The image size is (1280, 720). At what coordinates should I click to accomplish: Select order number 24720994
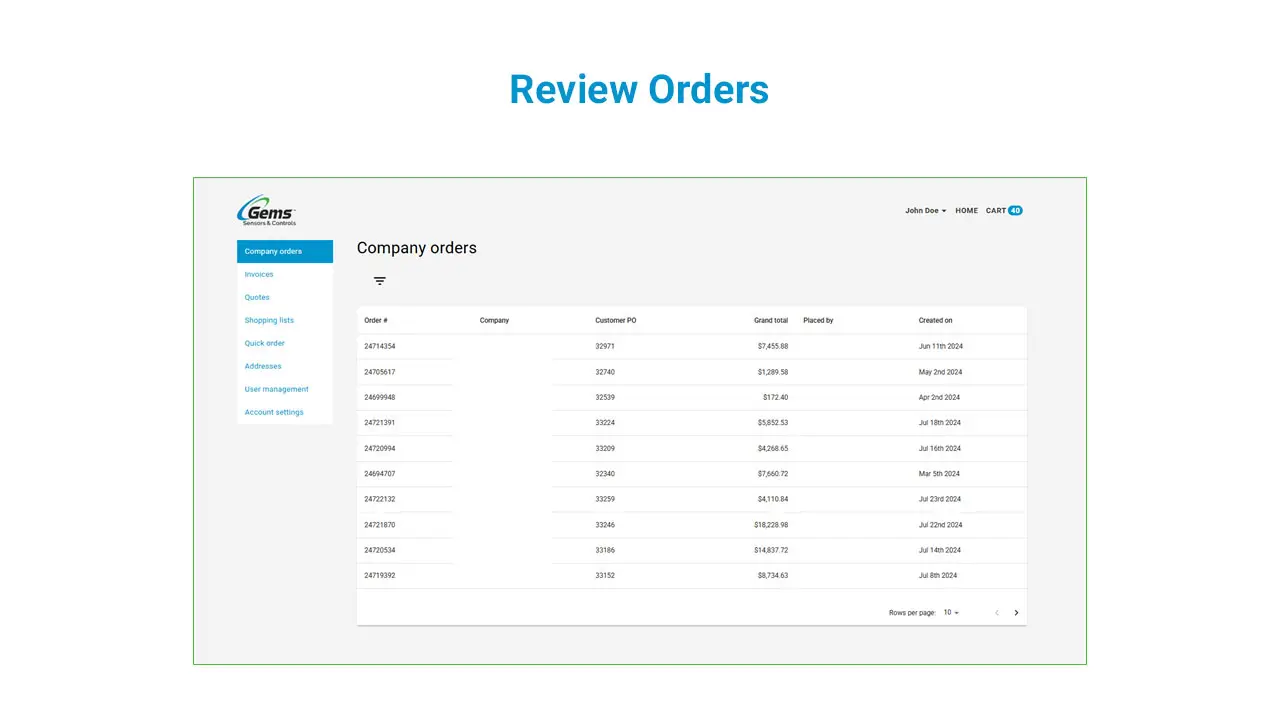380,449
